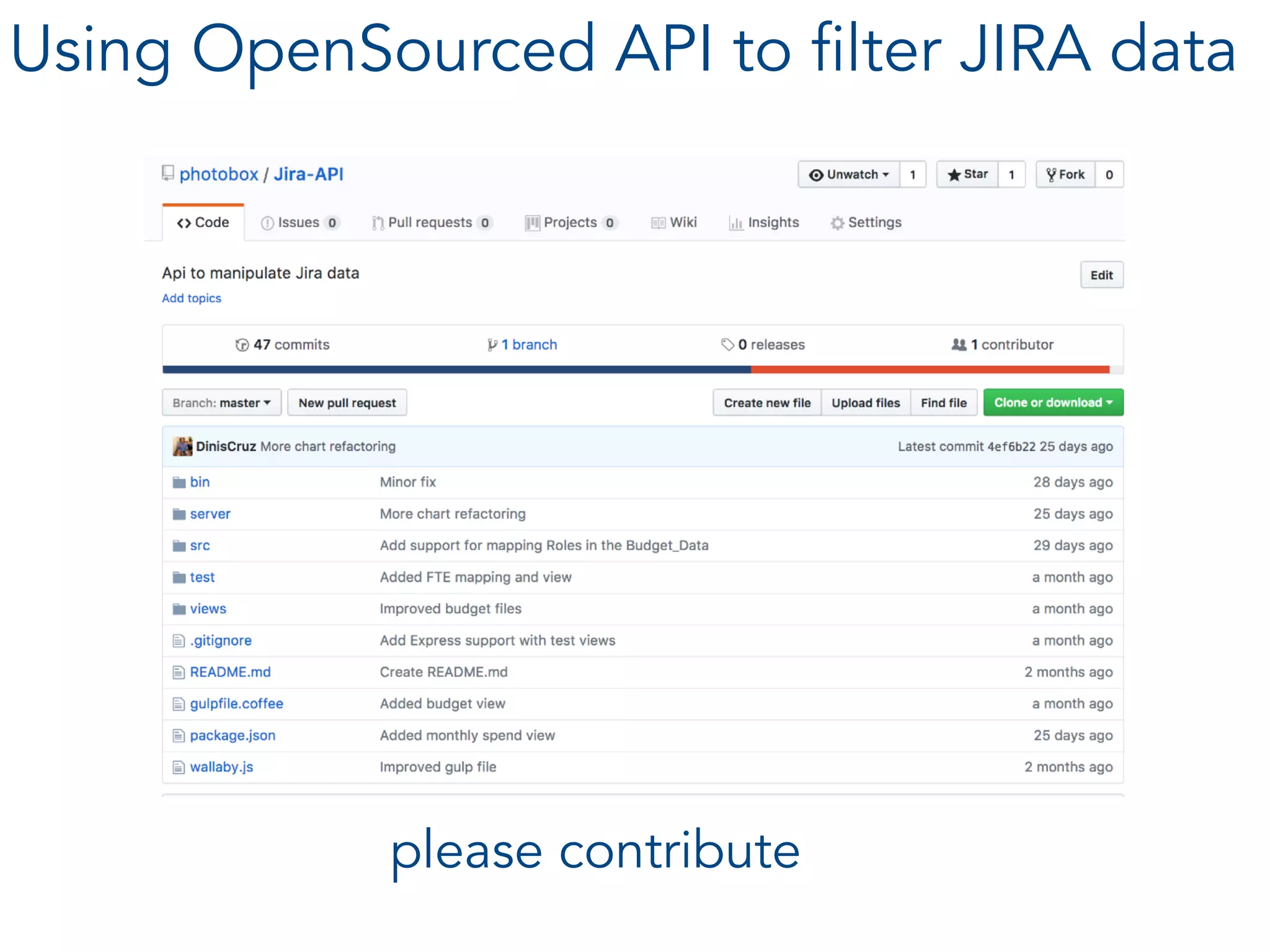This screenshot has width=1270, height=952.
Task: Click the blue portion of language bar
Action: (x=456, y=369)
